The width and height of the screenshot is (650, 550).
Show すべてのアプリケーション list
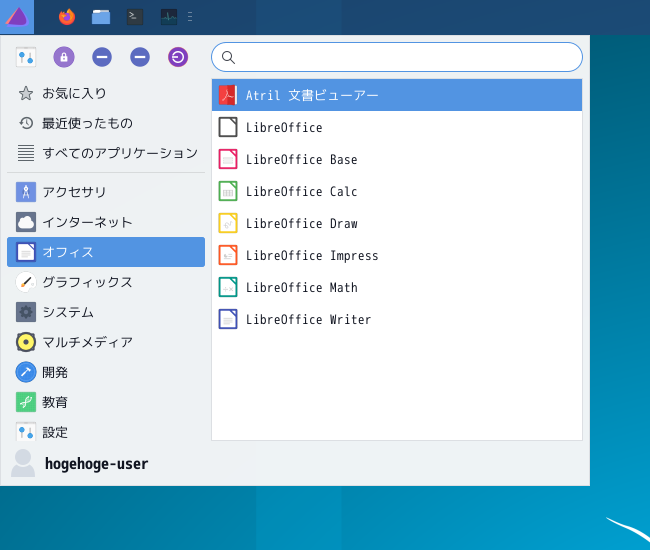(x=106, y=153)
